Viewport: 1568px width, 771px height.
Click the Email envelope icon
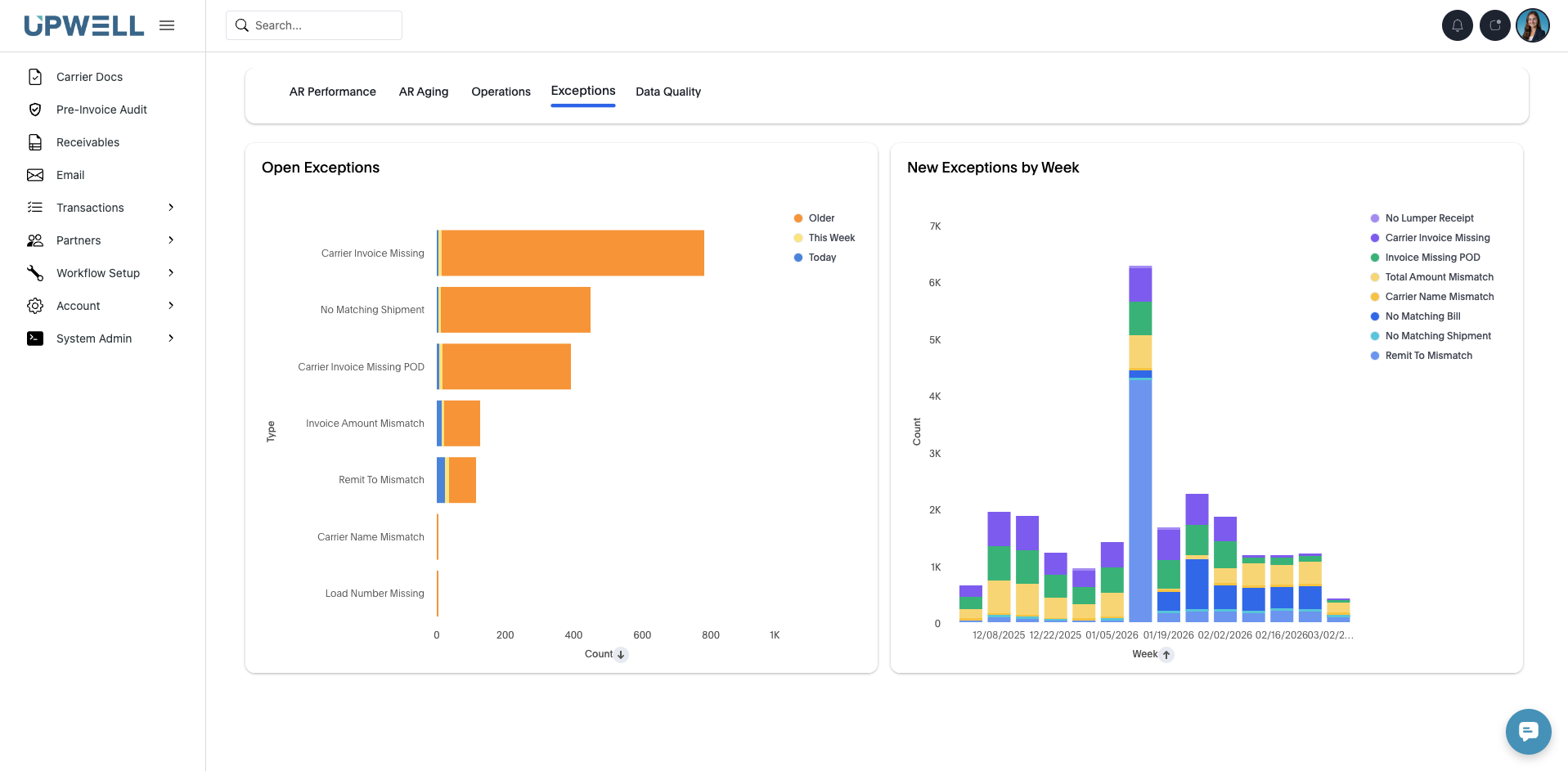coord(34,174)
